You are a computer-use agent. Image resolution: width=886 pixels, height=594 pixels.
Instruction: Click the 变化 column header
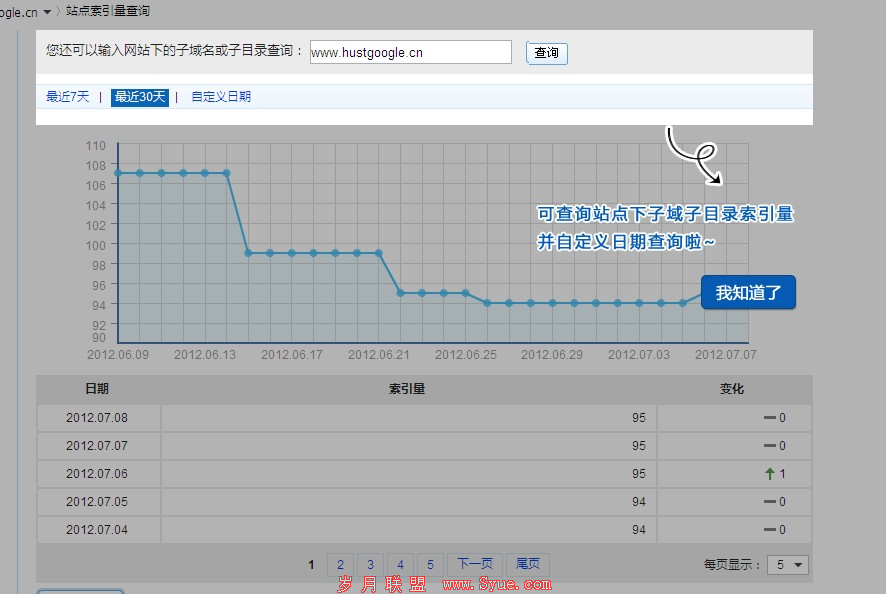click(732, 389)
